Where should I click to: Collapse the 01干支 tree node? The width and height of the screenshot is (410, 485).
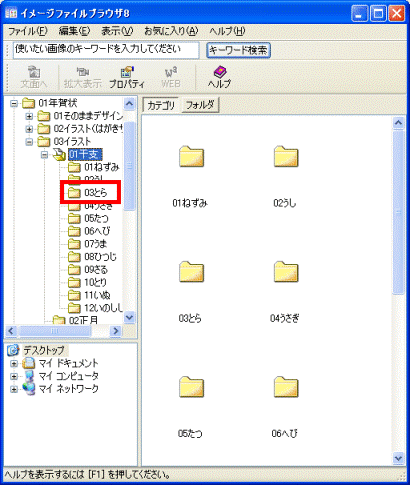click(44, 155)
